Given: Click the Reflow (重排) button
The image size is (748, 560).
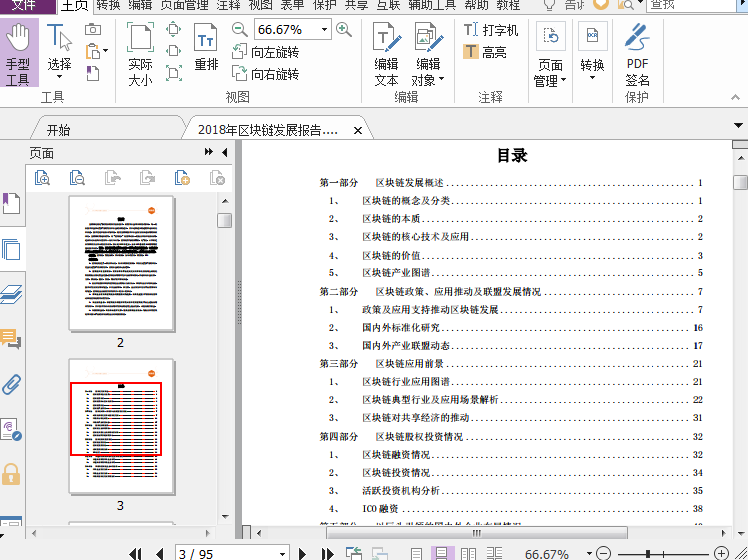Looking at the screenshot, I should click(x=206, y=48).
